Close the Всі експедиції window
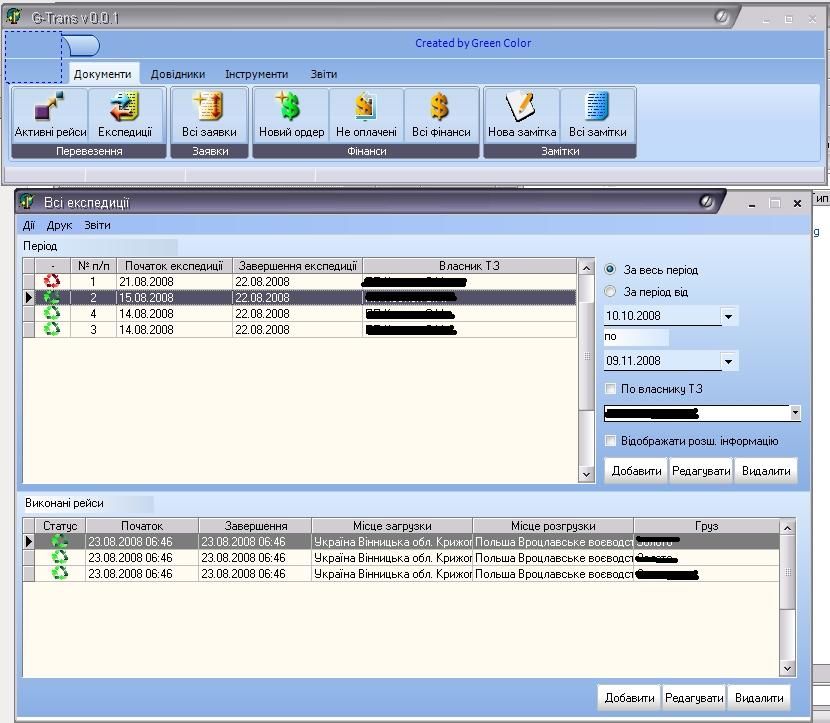The image size is (830, 723). (797, 204)
